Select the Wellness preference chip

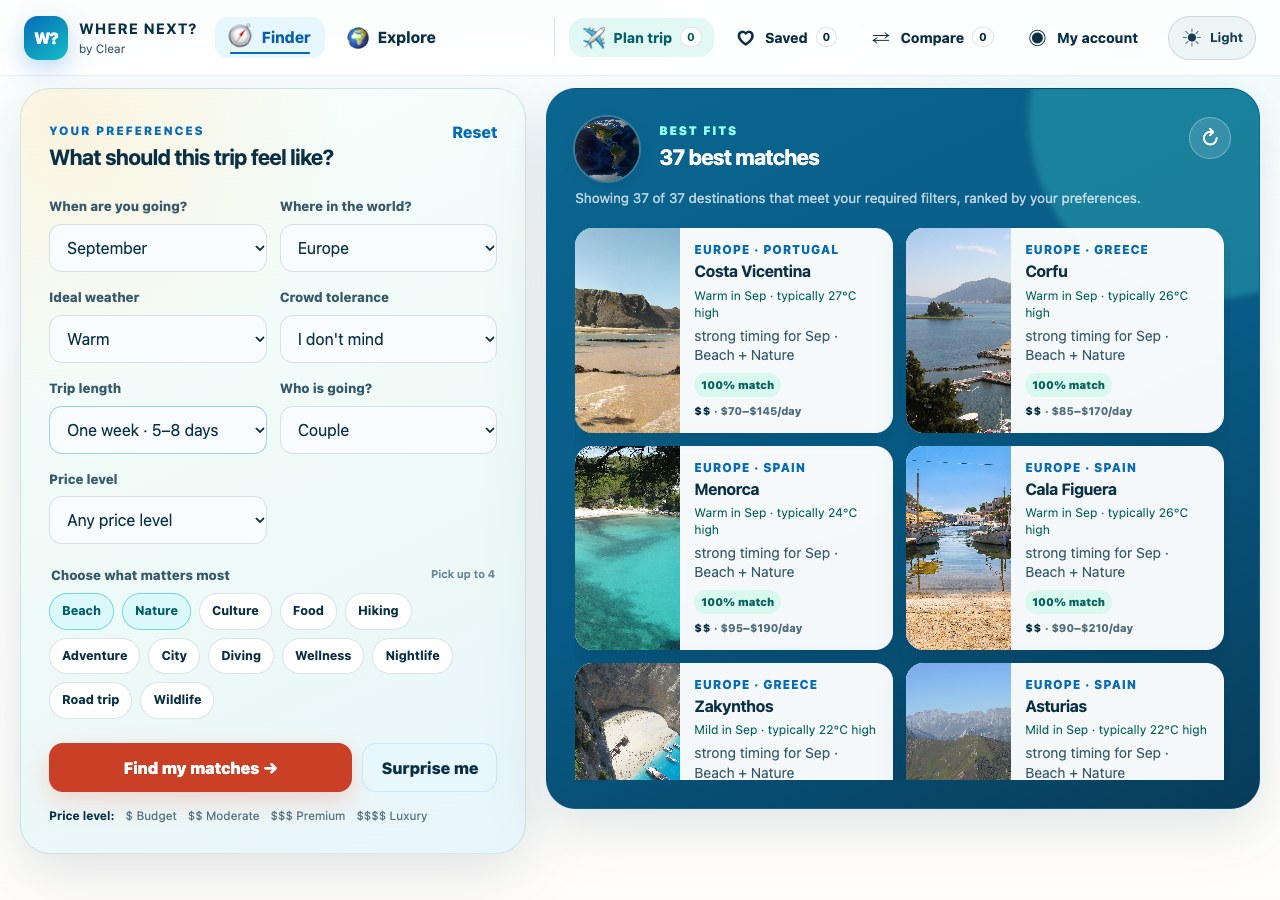coord(323,656)
